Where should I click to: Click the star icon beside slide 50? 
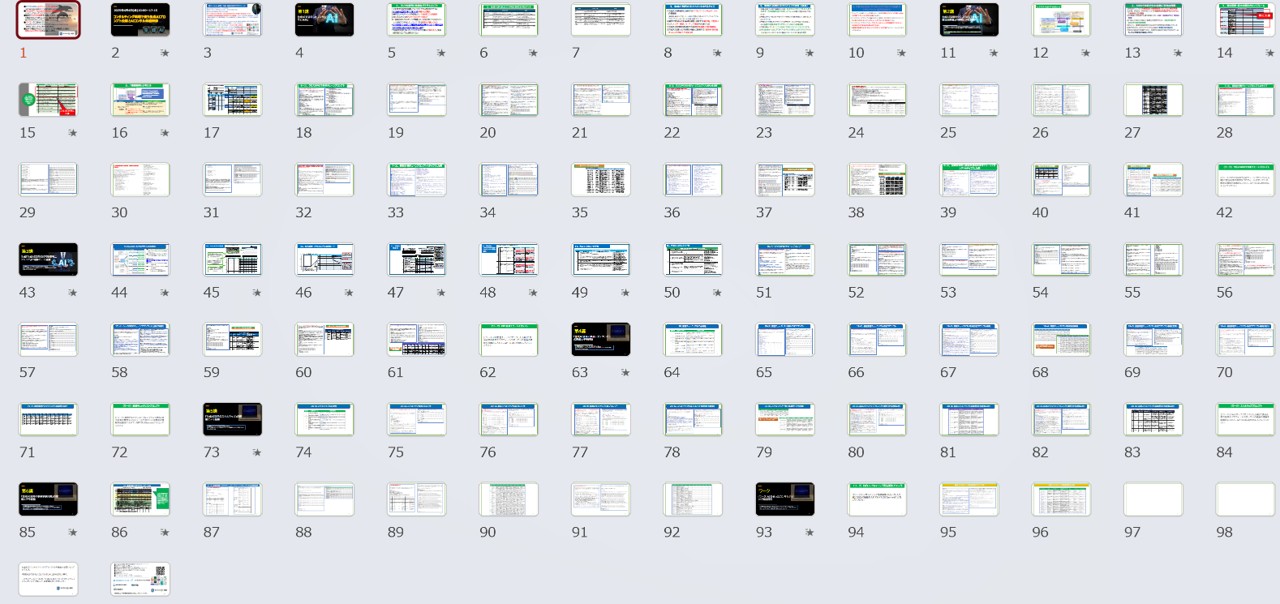coord(717,293)
